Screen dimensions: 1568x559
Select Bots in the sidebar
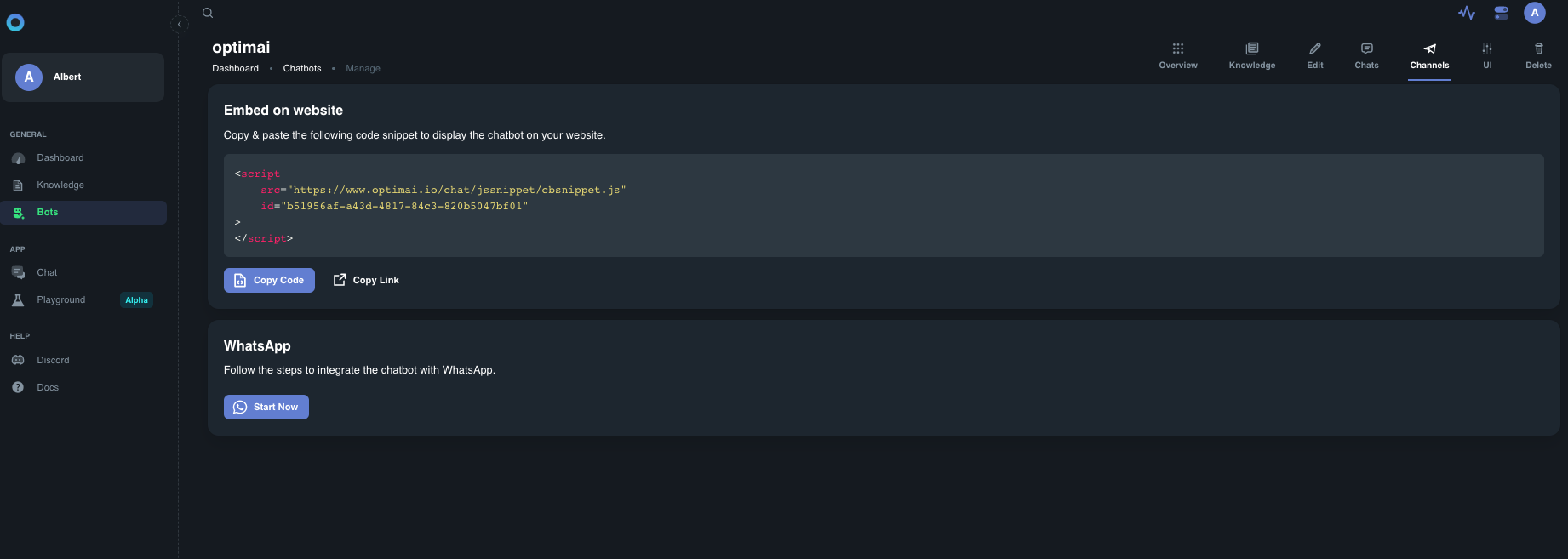pos(83,213)
